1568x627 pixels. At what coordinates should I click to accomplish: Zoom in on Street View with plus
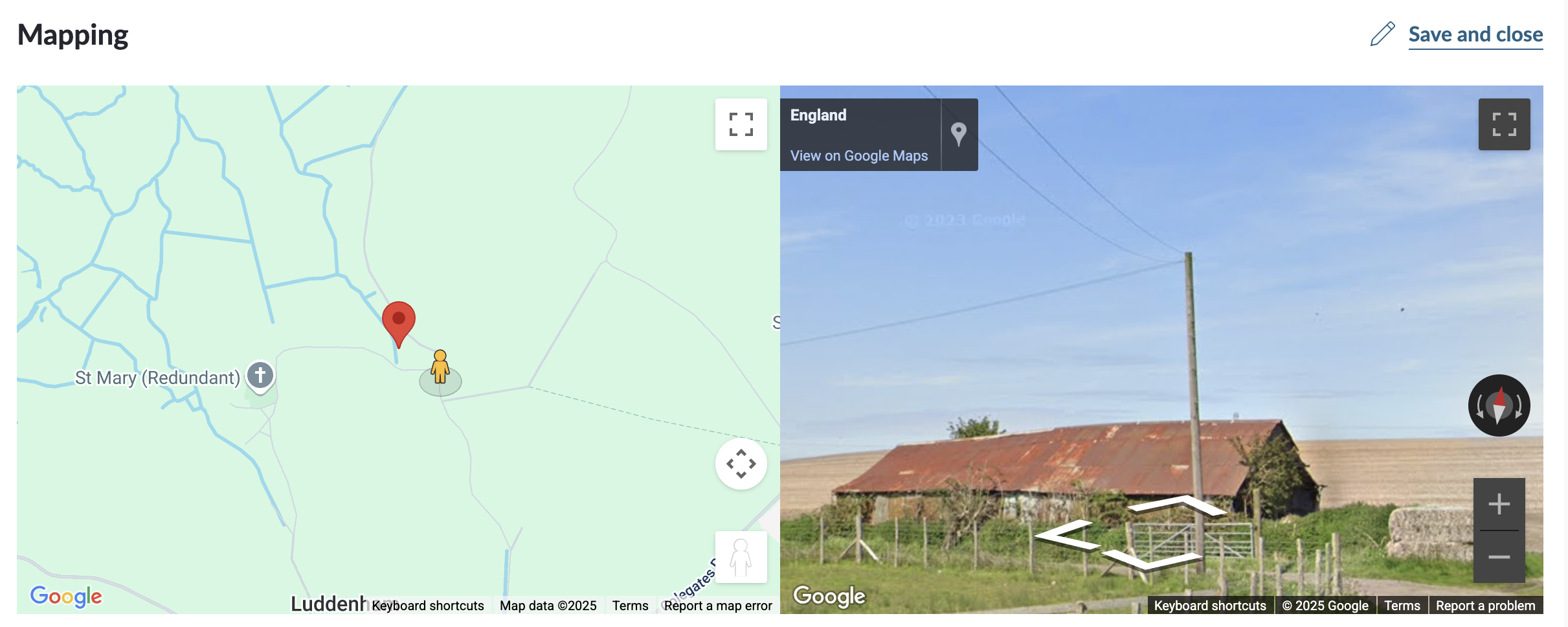[x=1499, y=504]
